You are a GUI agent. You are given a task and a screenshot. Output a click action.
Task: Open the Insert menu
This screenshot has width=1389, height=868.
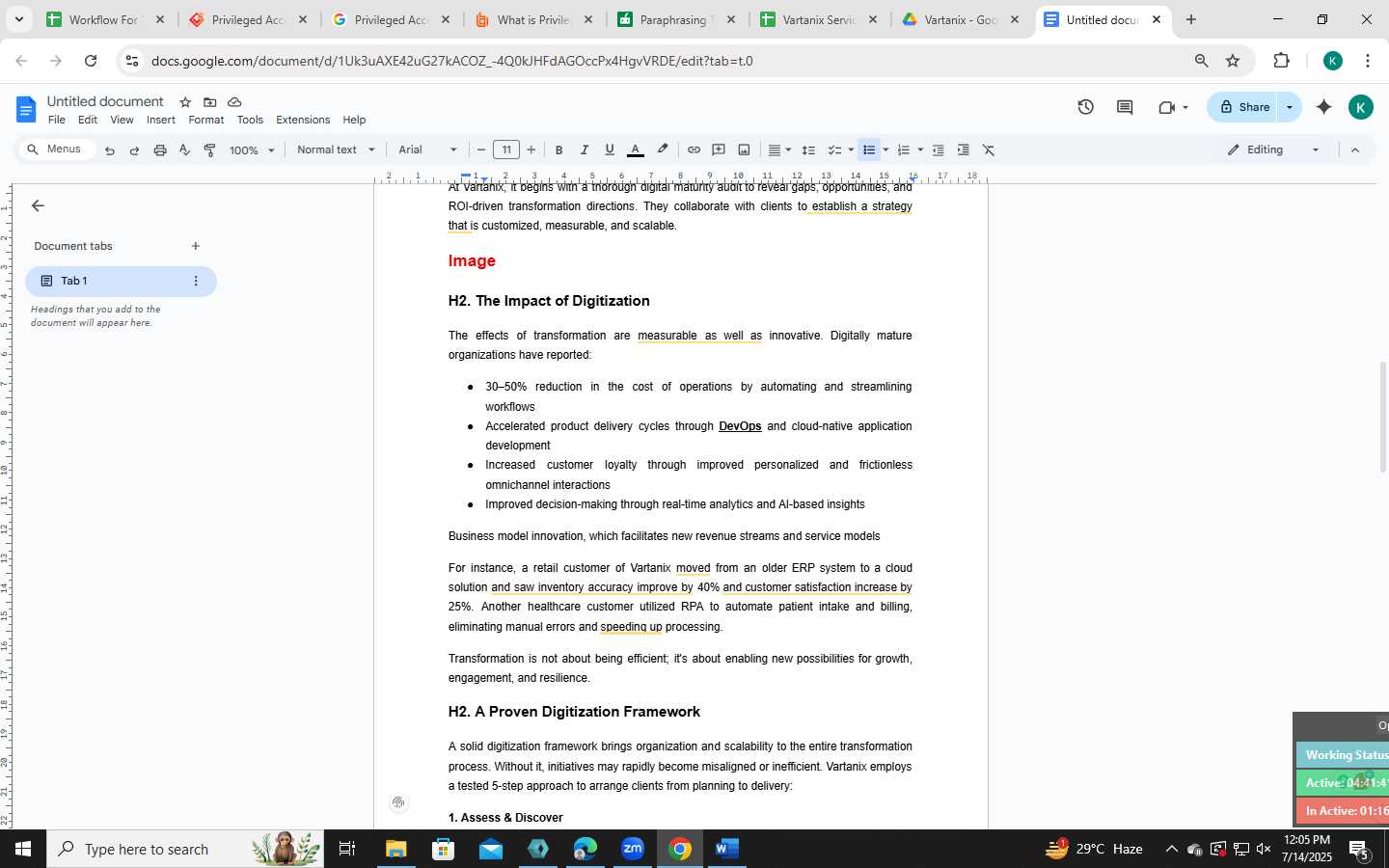click(161, 120)
